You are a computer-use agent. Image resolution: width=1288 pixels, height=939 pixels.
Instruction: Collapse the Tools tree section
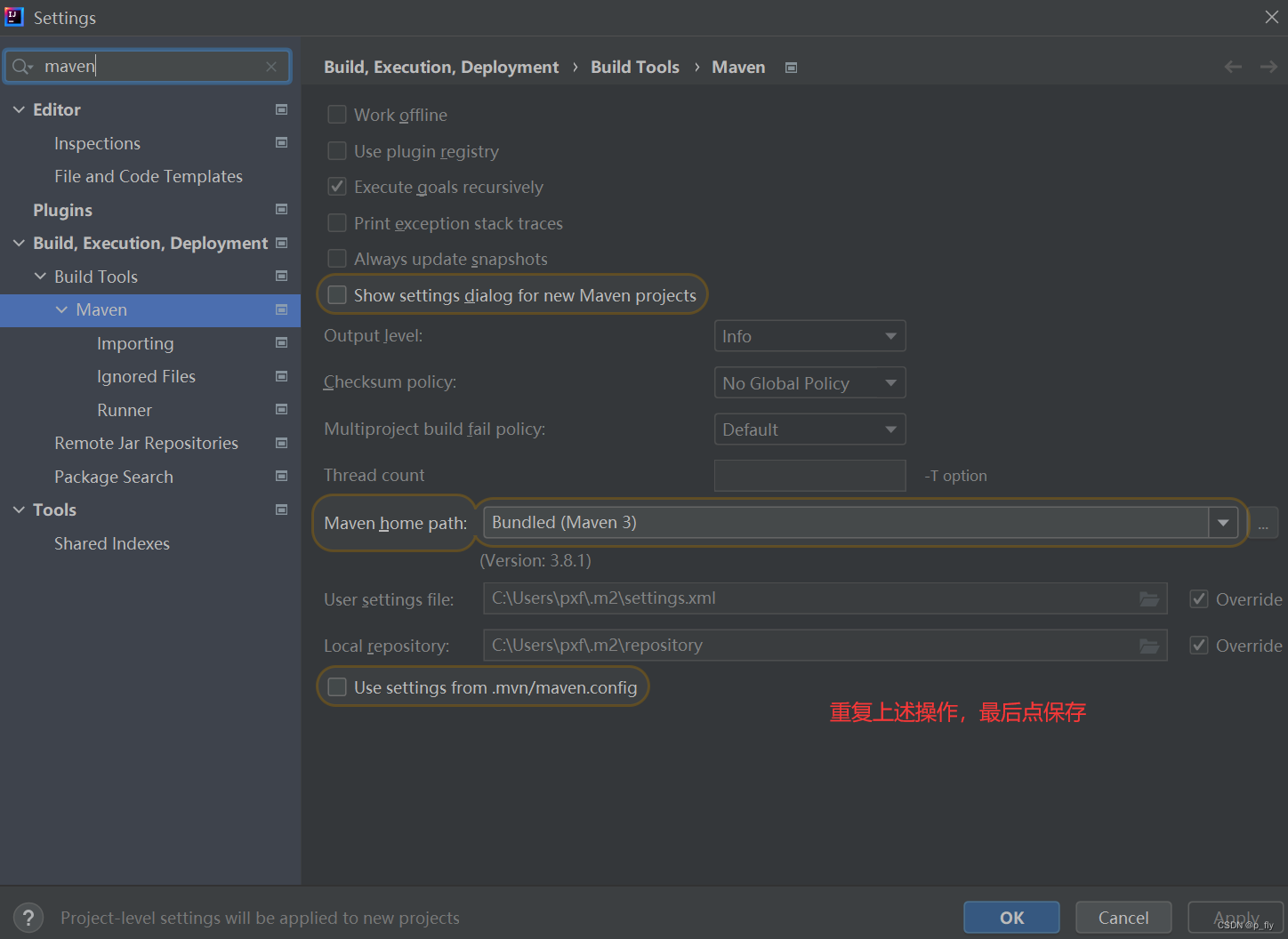(x=19, y=510)
